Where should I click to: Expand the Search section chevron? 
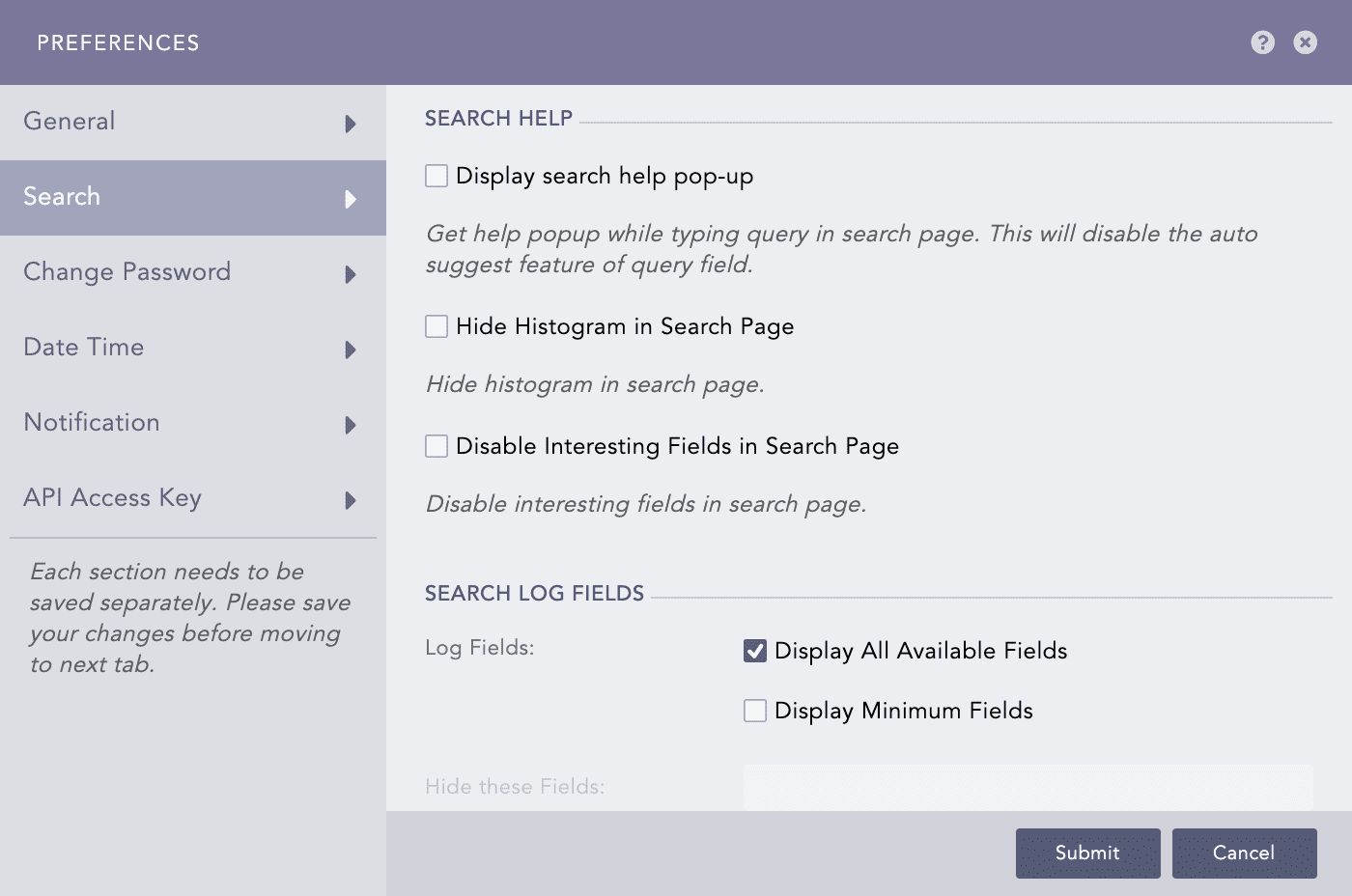pyautogui.click(x=350, y=199)
